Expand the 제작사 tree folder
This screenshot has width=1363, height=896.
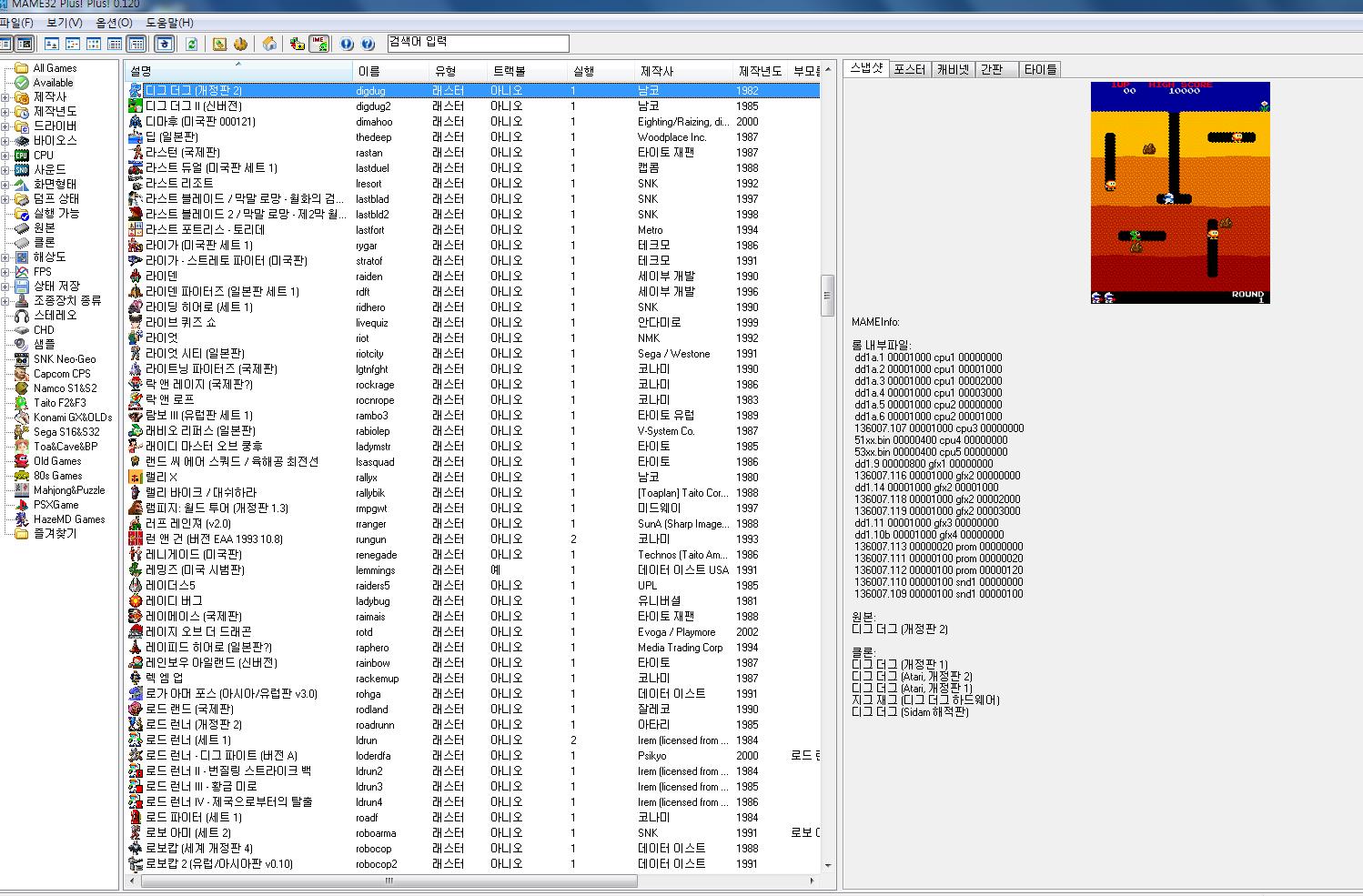tap(5, 97)
